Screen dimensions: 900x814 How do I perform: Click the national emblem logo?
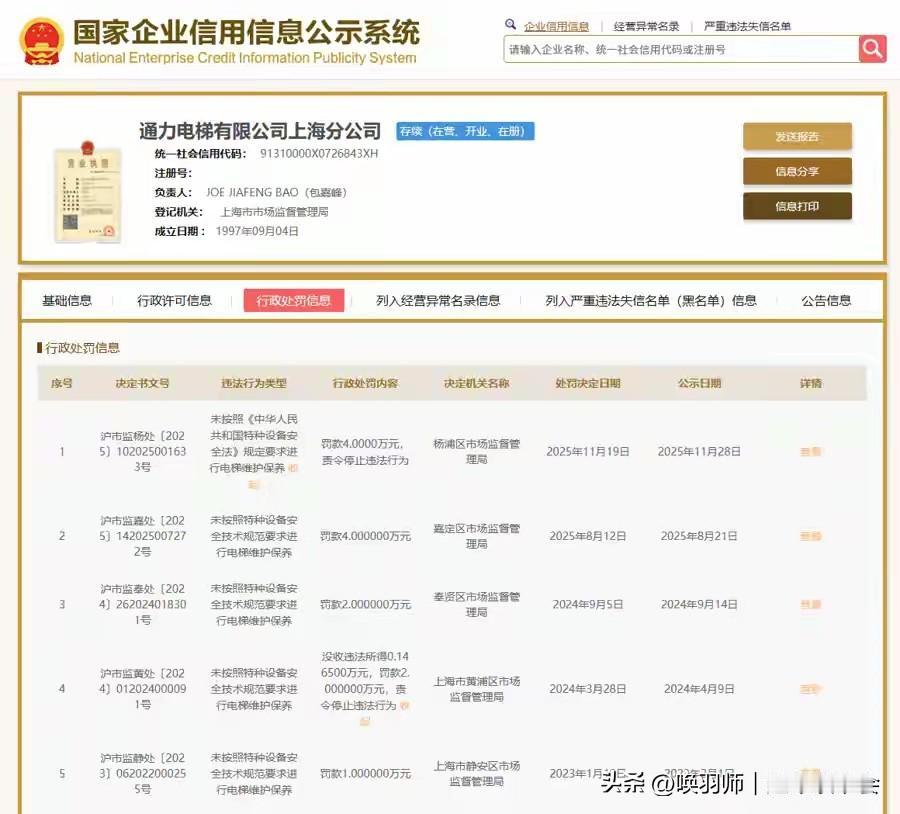coord(41,41)
